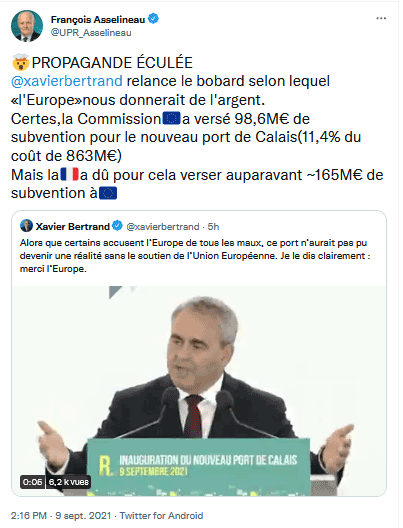The width and height of the screenshot is (403, 528).
Task: Open Xavier Bertrand's small avatar in quoted tweet
Action: 26,226
